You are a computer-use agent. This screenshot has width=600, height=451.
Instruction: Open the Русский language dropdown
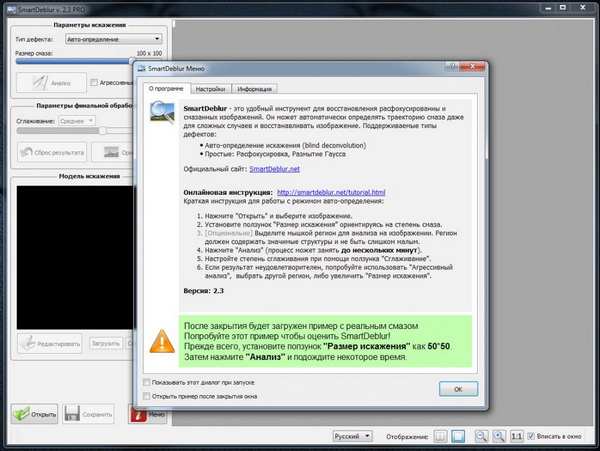click(353, 437)
